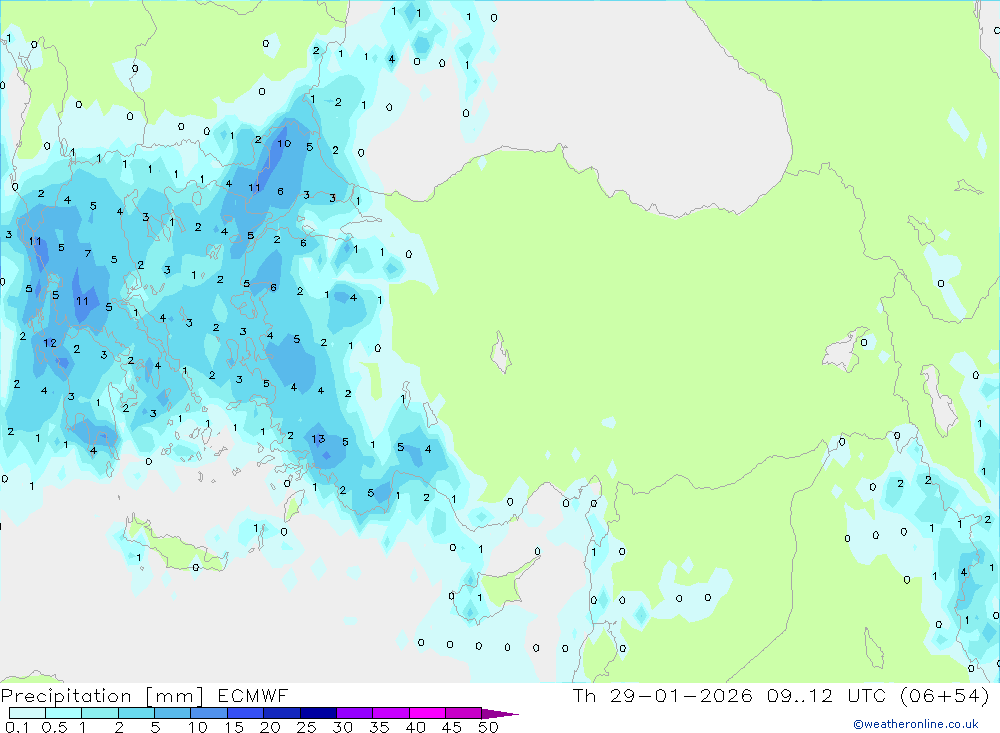Click the '12' precipitation value on the map
The image size is (1000, 733).
point(50,343)
